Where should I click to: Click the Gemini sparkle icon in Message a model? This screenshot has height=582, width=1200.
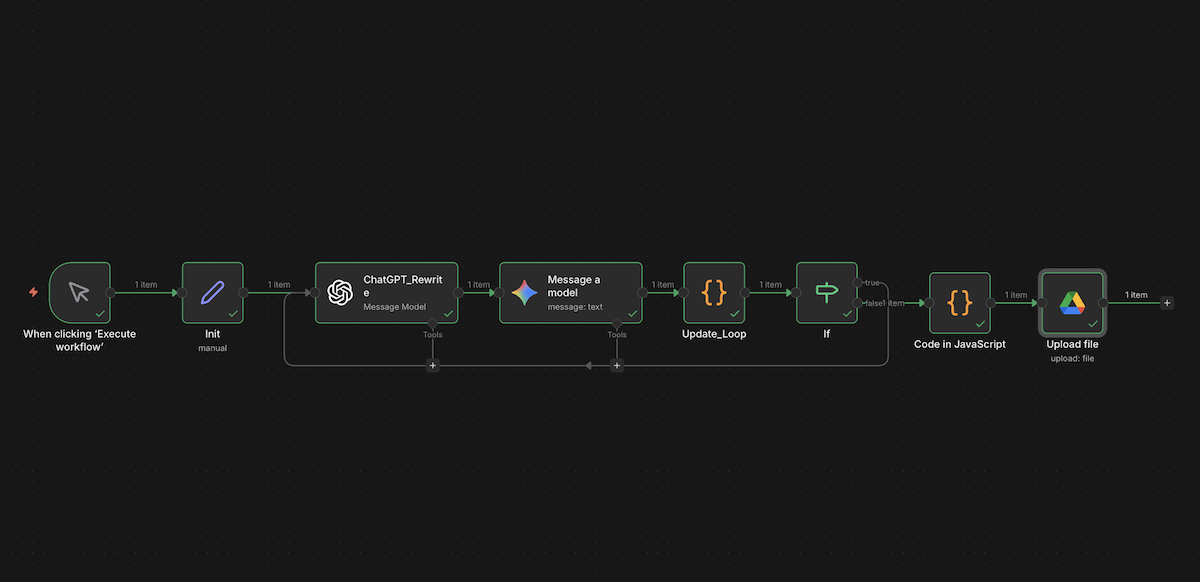point(525,292)
